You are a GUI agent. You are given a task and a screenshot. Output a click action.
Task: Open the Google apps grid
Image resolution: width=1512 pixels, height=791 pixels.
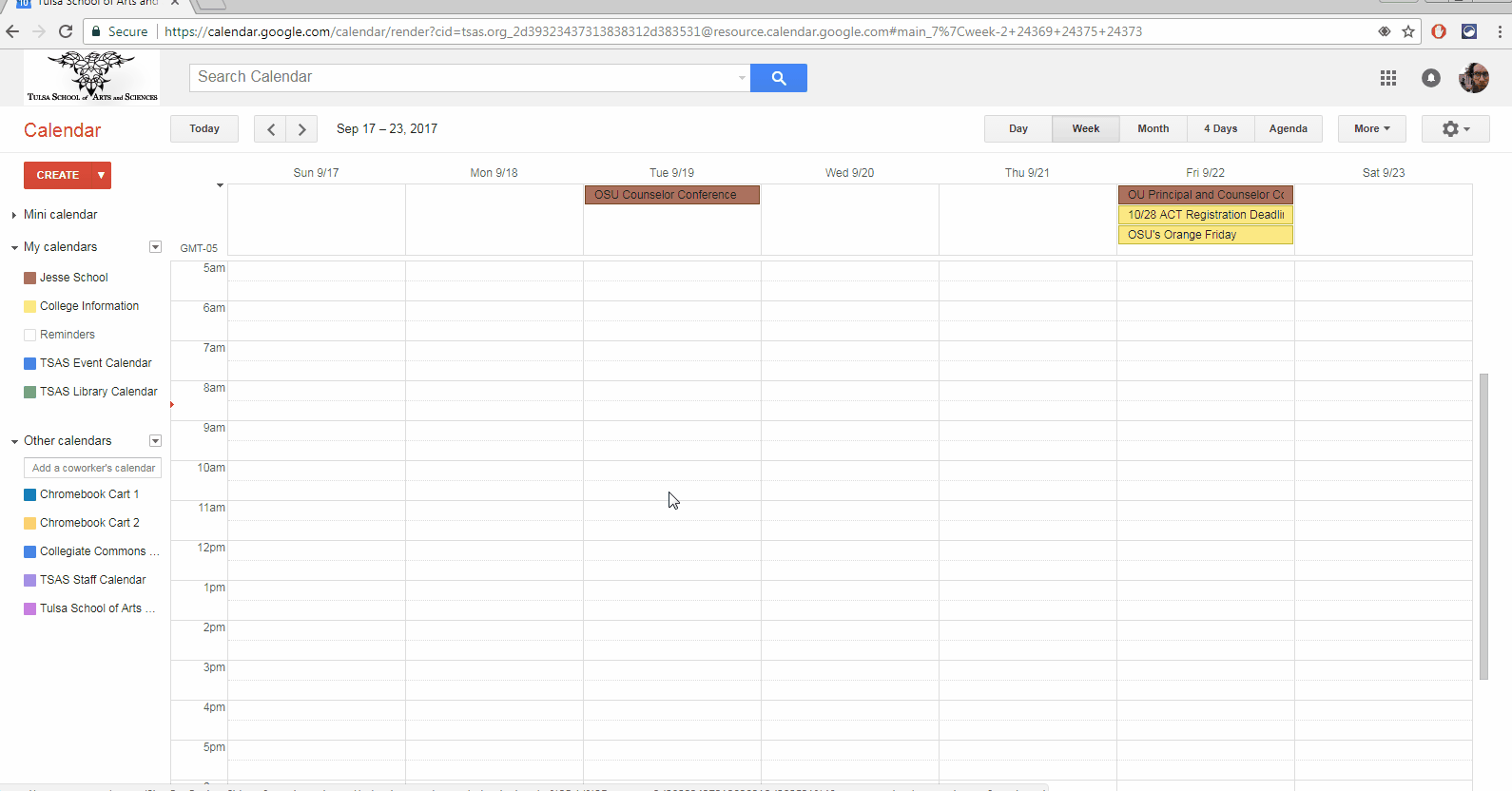pyautogui.click(x=1387, y=78)
